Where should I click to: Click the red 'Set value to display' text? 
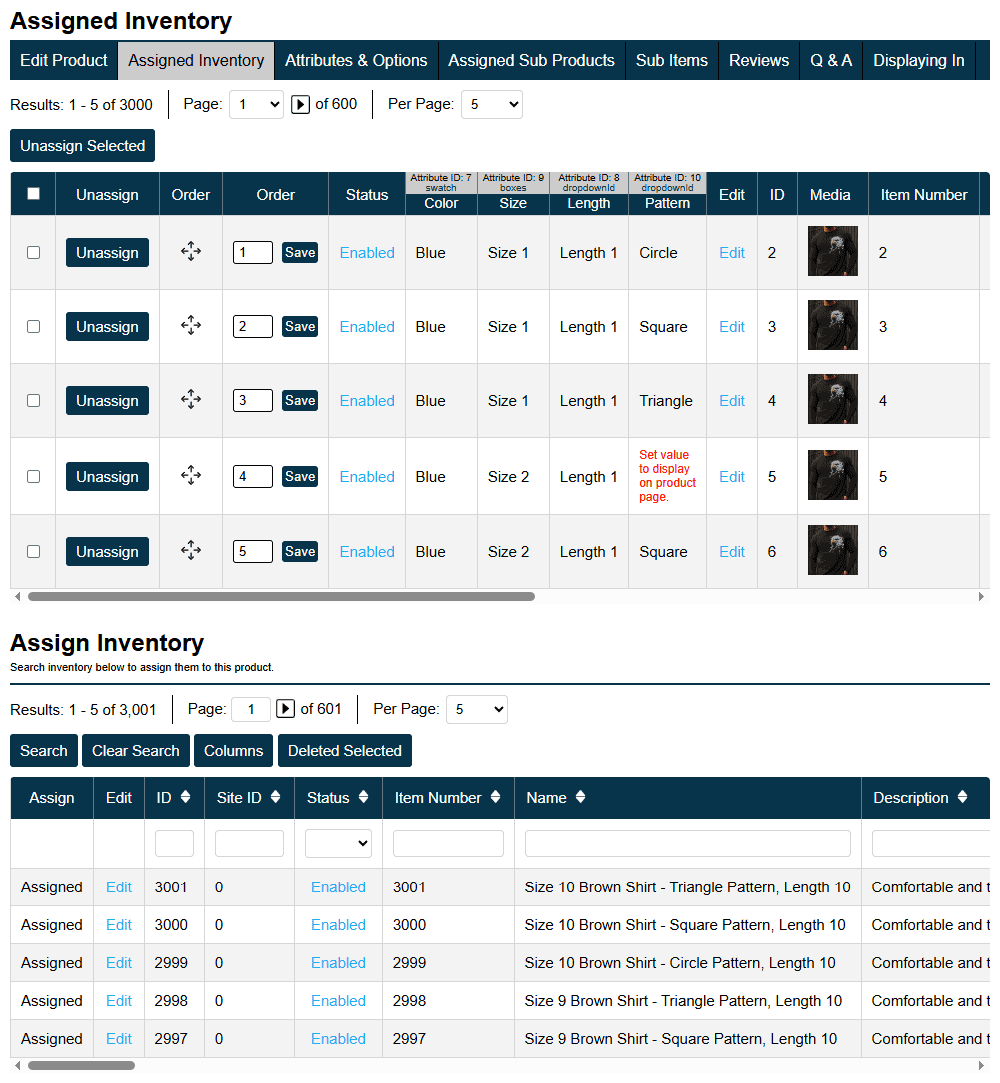667,475
